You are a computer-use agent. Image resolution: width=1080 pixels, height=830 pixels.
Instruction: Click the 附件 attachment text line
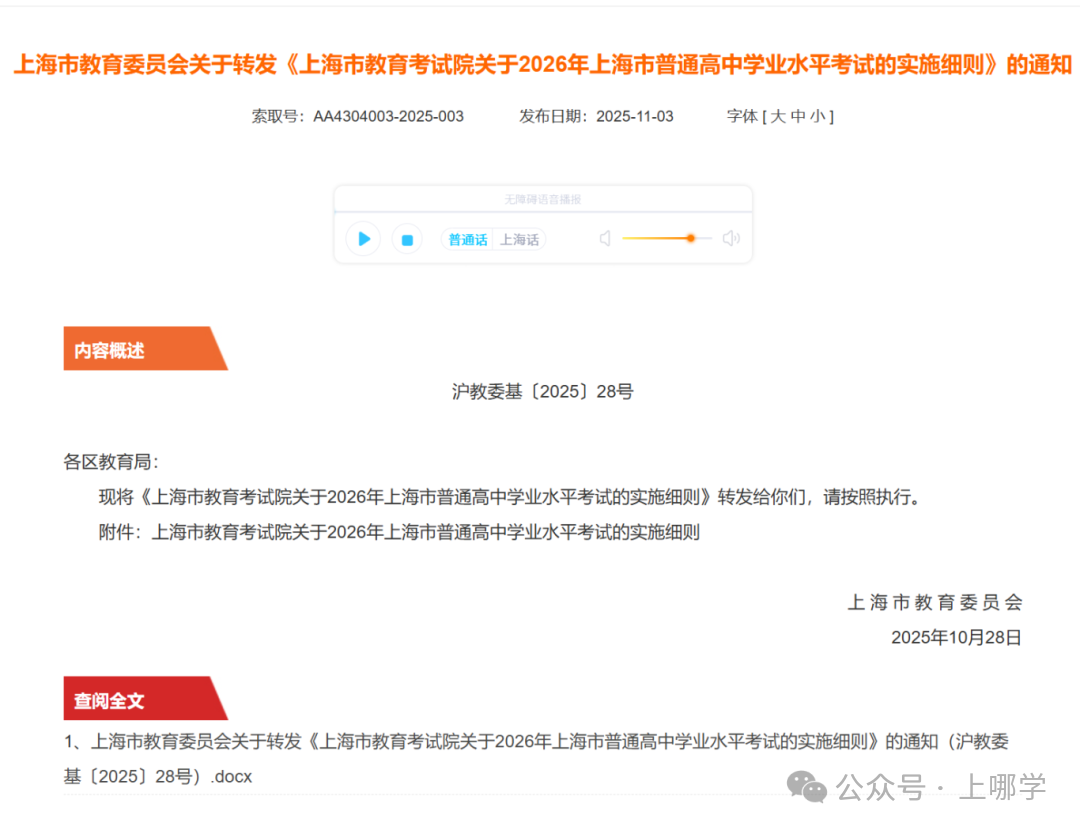(400, 531)
